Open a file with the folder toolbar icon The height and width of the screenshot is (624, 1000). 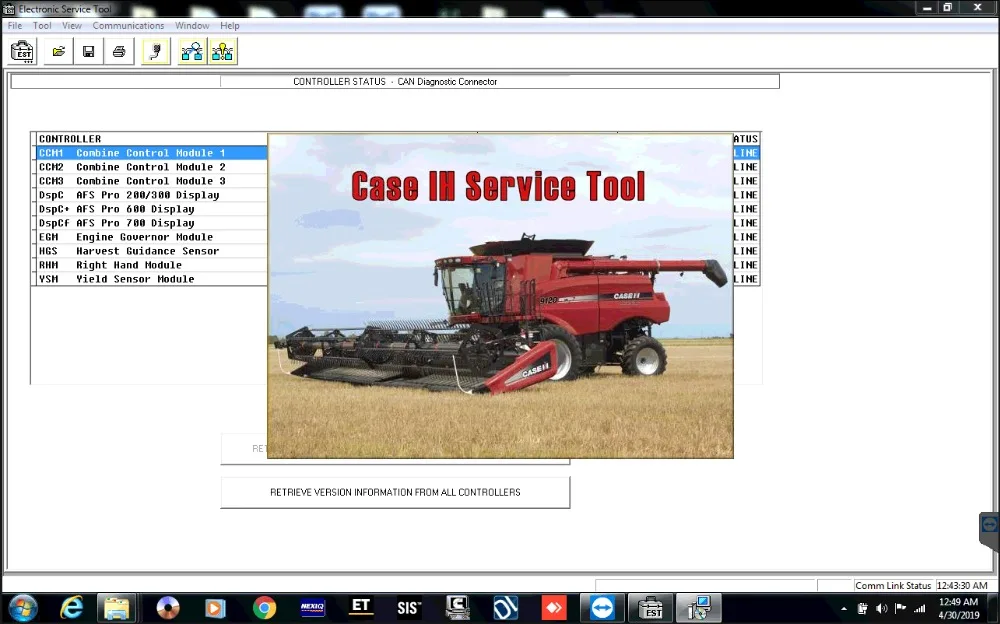[59, 52]
